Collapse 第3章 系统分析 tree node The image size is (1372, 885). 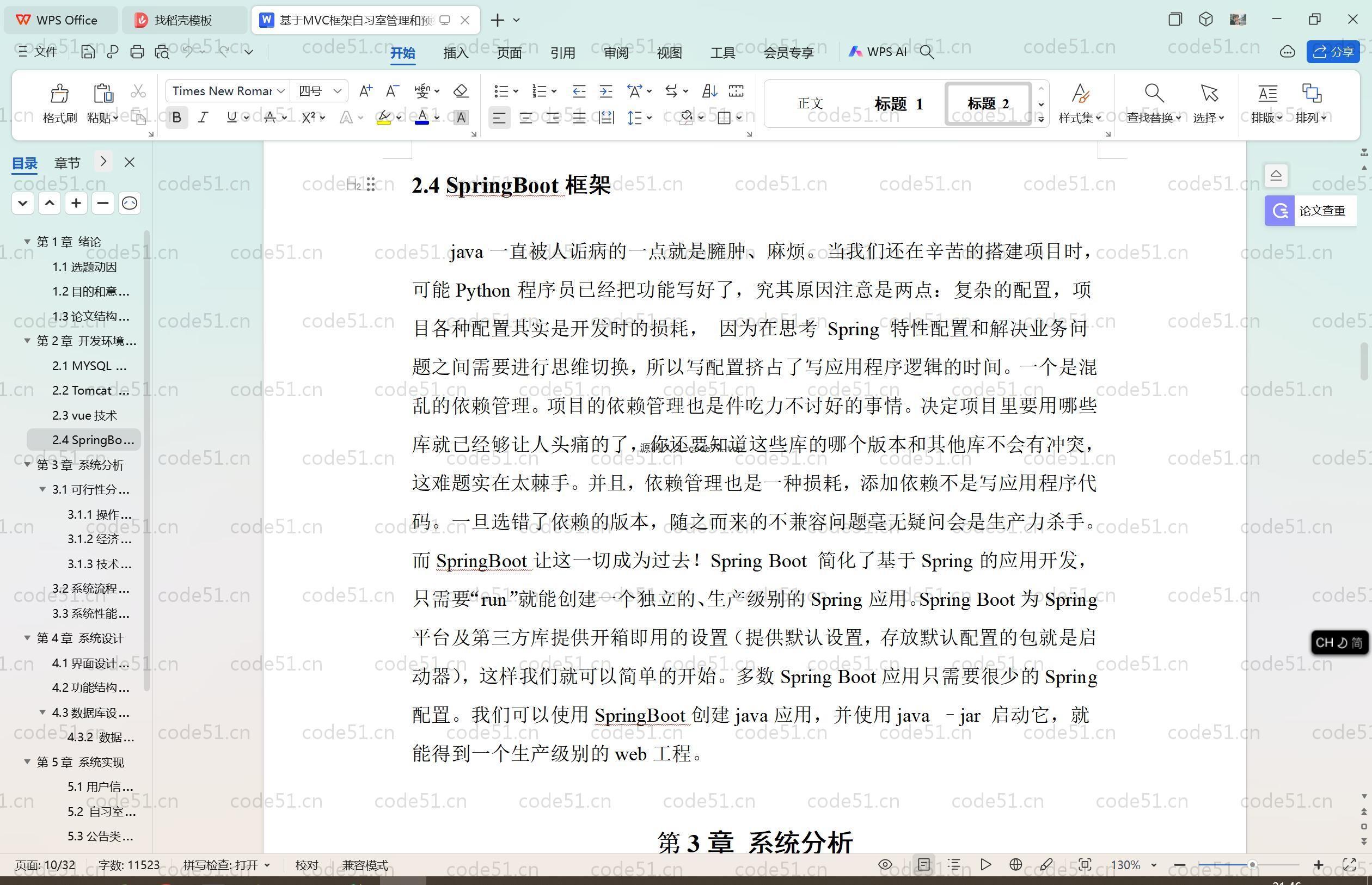pyautogui.click(x=27, y=464)
